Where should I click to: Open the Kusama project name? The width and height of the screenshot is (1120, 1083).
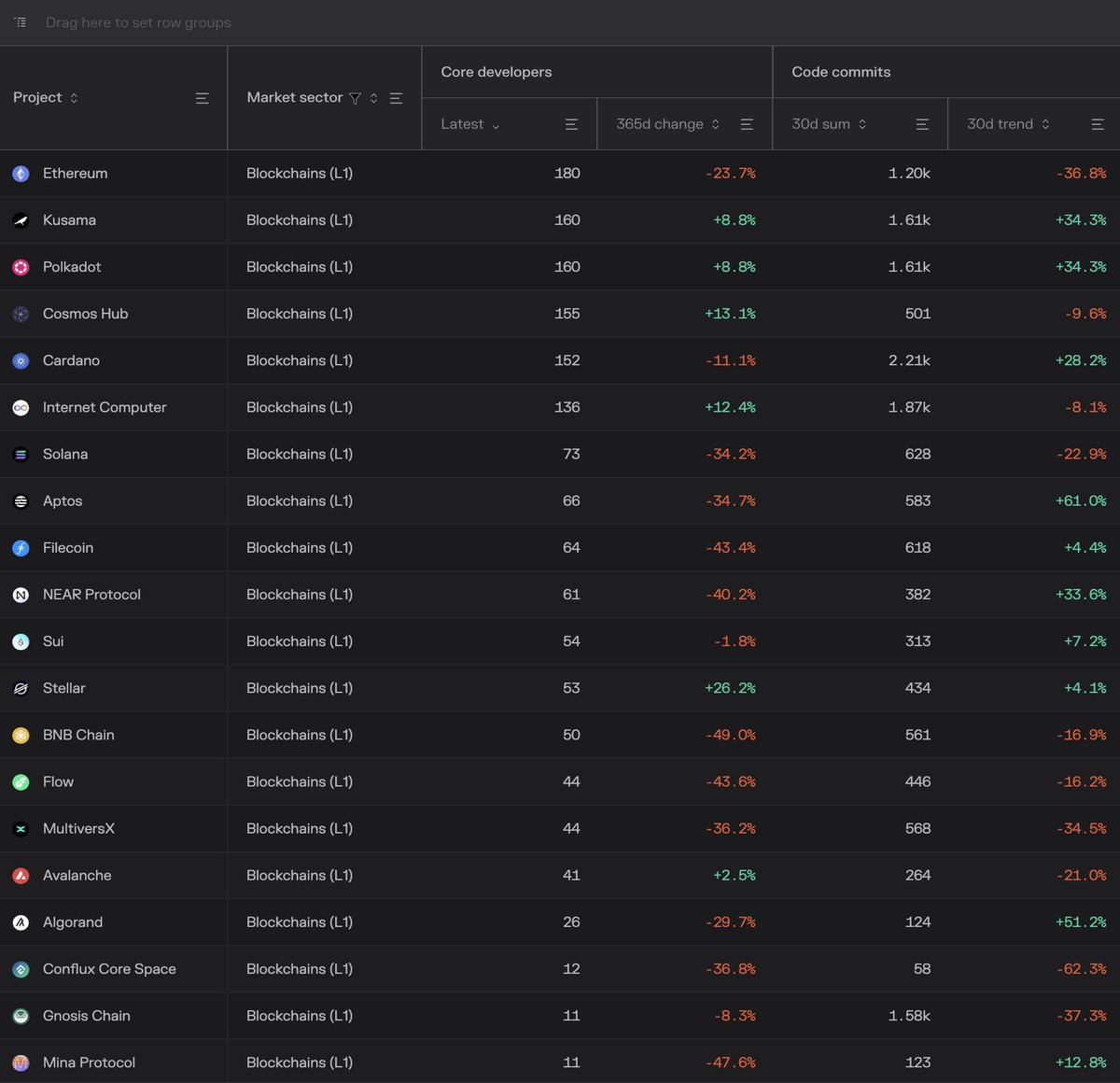pos(69,220)
